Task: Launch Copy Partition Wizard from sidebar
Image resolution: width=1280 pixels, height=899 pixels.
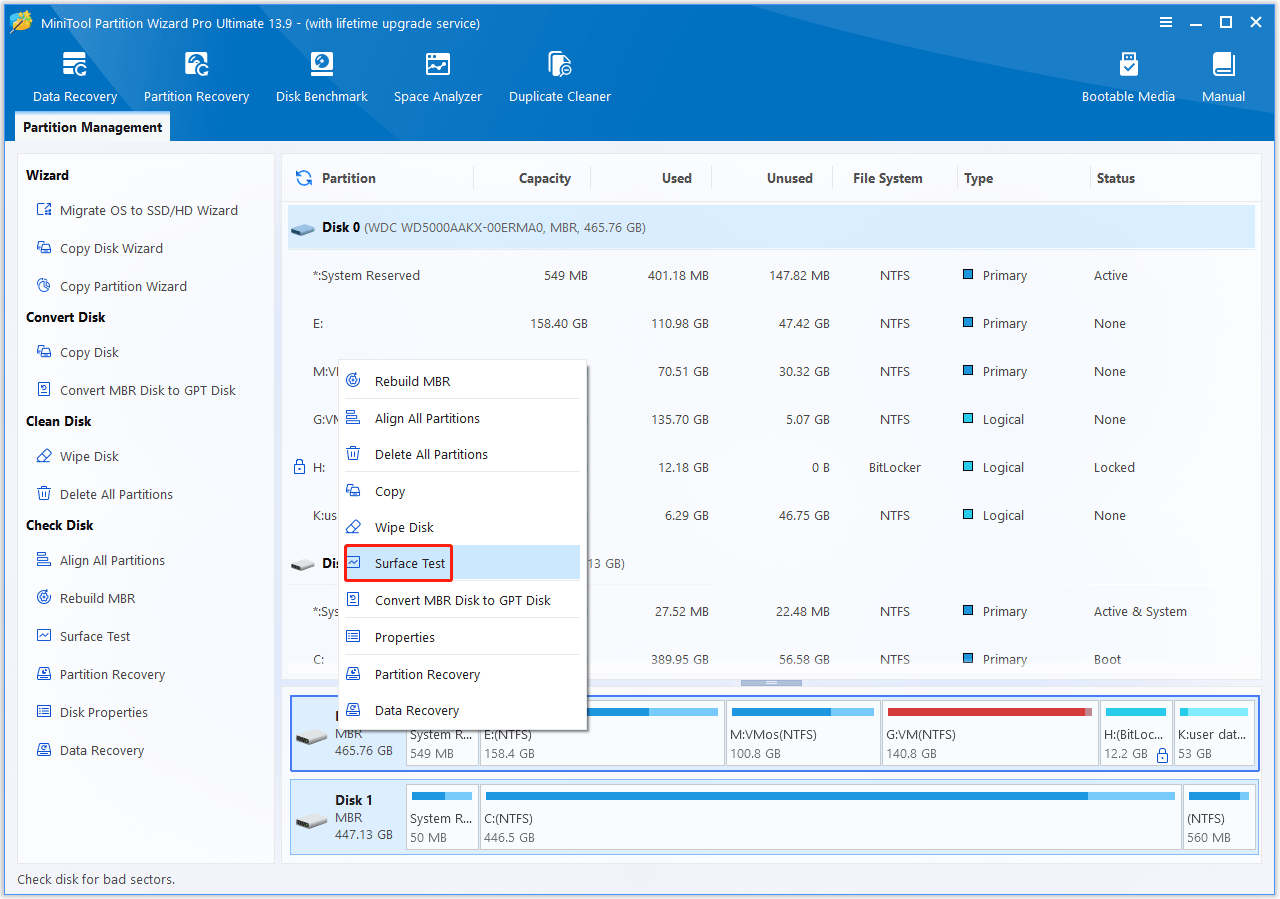Action: click(111, 286)
